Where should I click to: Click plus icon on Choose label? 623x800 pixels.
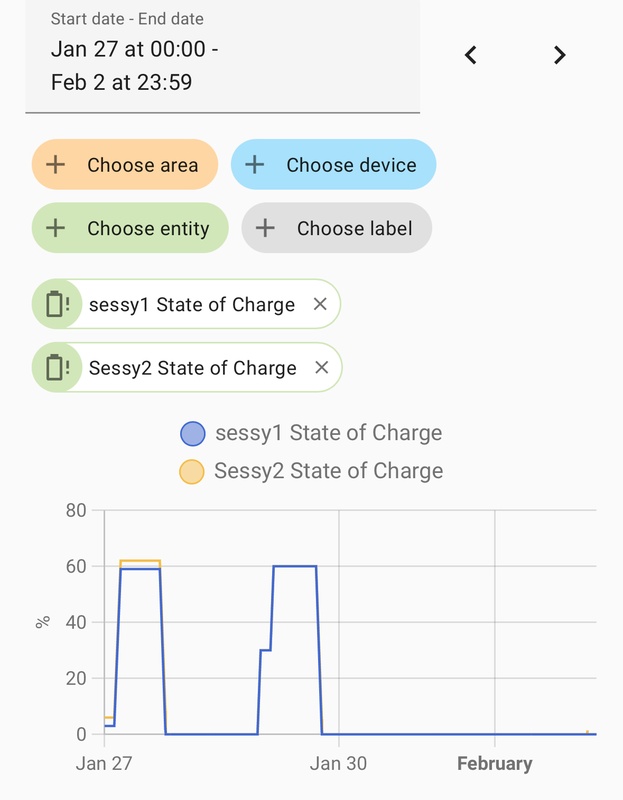tap(265, 228)
